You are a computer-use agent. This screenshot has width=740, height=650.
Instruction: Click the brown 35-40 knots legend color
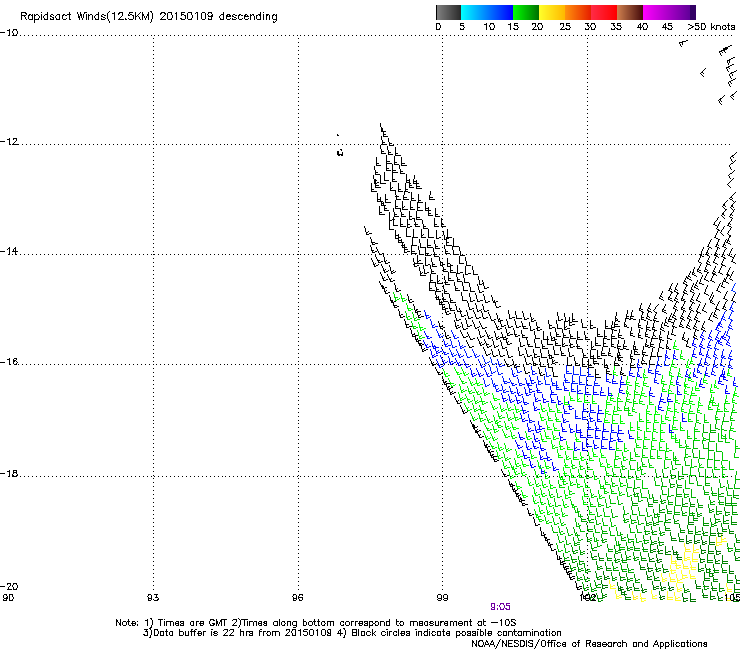click(630, 12)
